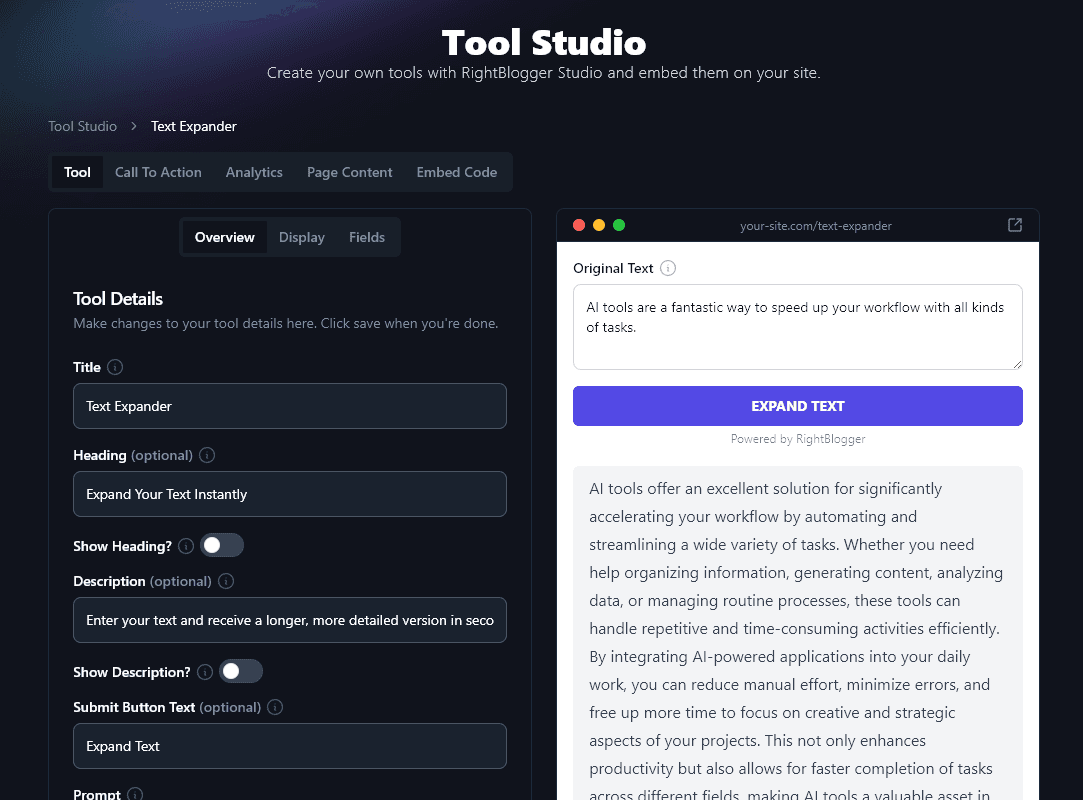The image size is (1083, 800).
Task: Click the Title input containing Text Expander
Action: [x=290, y=406]
